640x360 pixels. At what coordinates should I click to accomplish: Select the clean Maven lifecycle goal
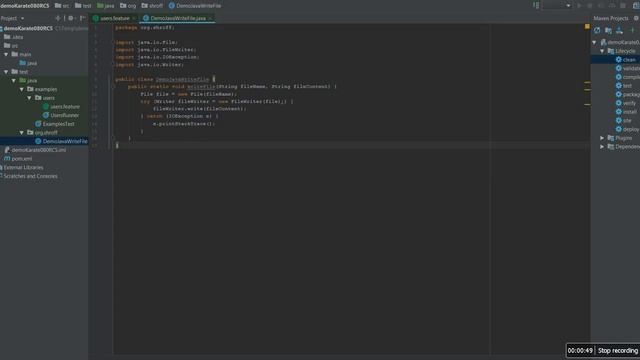(x=629, y=60)
